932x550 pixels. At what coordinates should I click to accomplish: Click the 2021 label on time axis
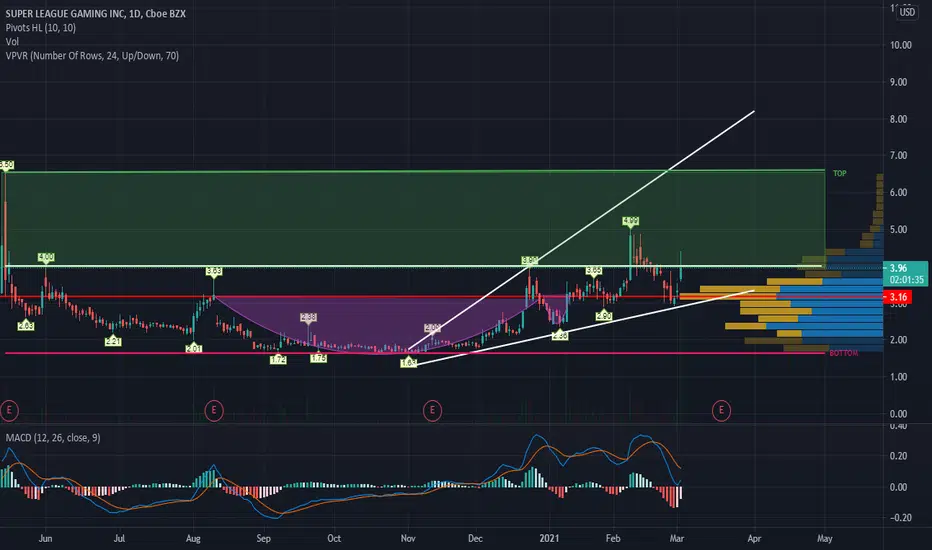549,538
